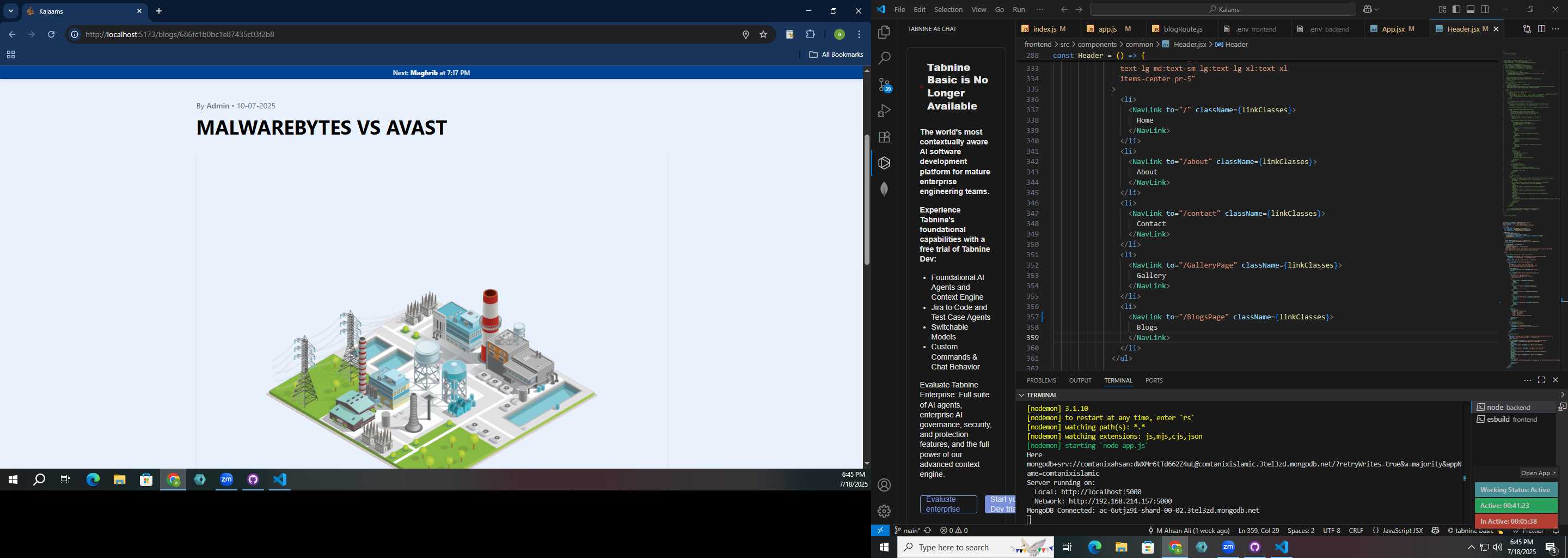Click the web page vertical scrollbar thumb
1568x558 pixels.
(x=866, y=200)
